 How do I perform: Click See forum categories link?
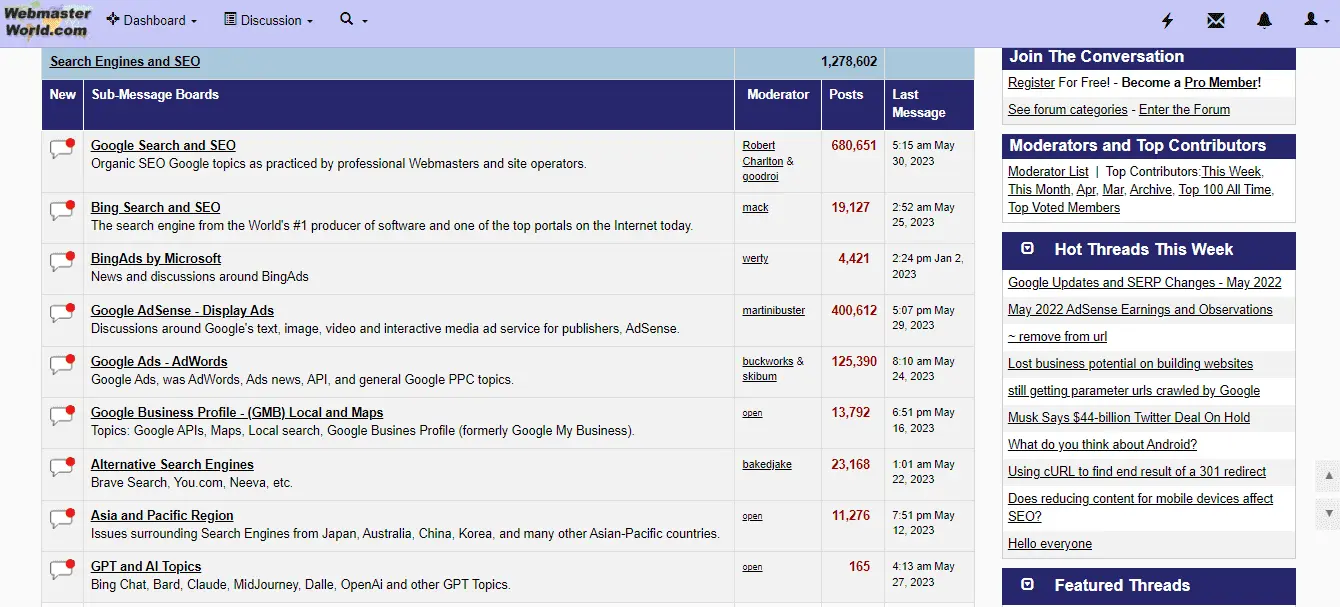pyautogui.click(x=1067, y=110)
